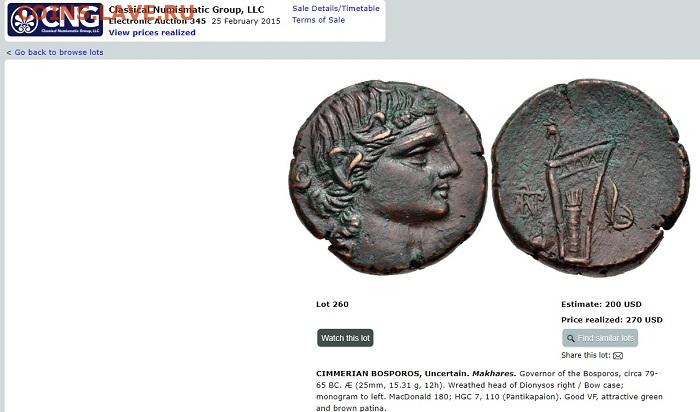Screen dimensions: 700x412
Task: Open the Terms of Sale link
Action: click(318, 20)
